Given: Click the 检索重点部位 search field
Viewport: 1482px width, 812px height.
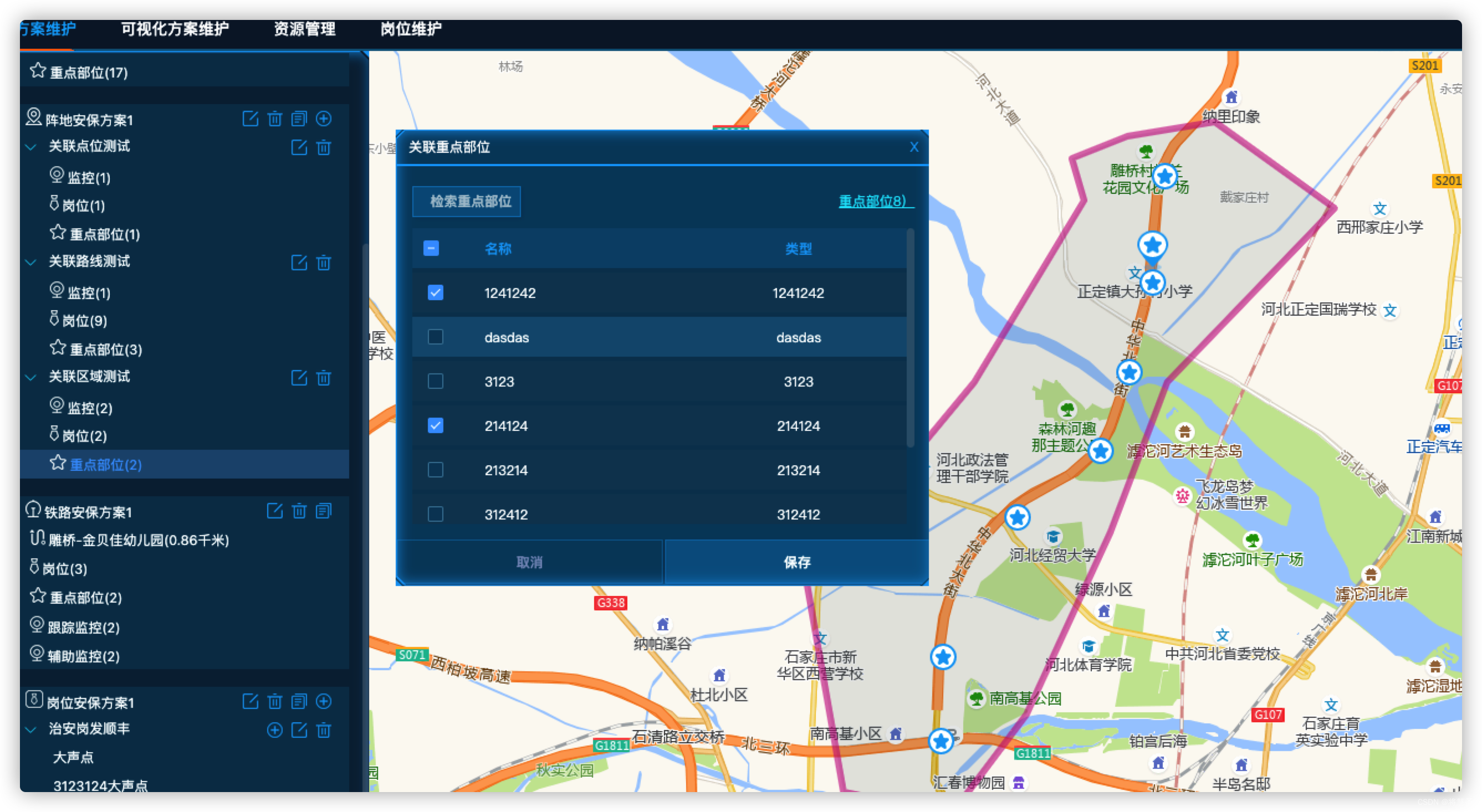Looking at the screenshot, I should (x=467, y=201).
